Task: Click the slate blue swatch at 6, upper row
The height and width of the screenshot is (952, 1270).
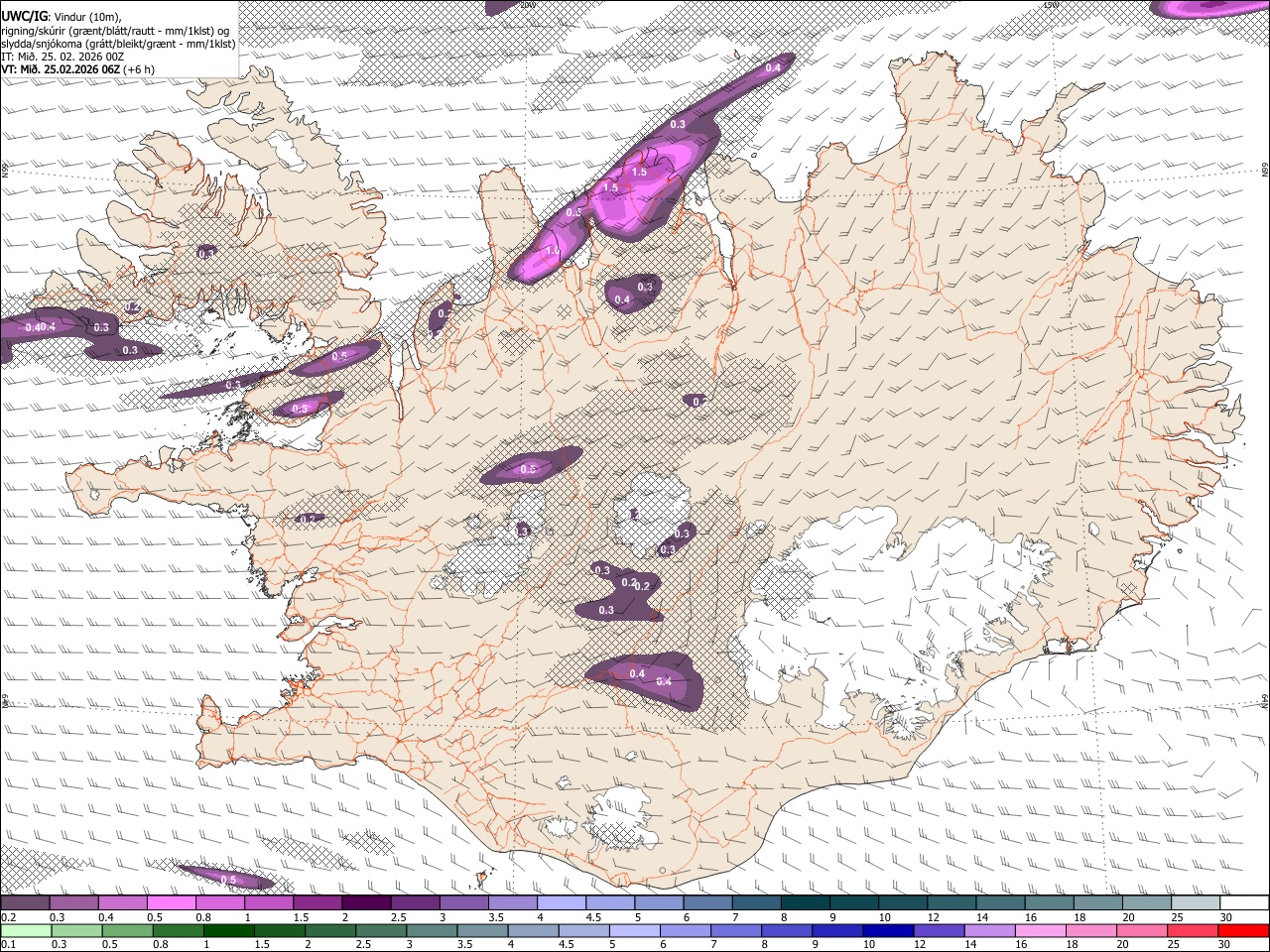Action: [x=708, y=903]
